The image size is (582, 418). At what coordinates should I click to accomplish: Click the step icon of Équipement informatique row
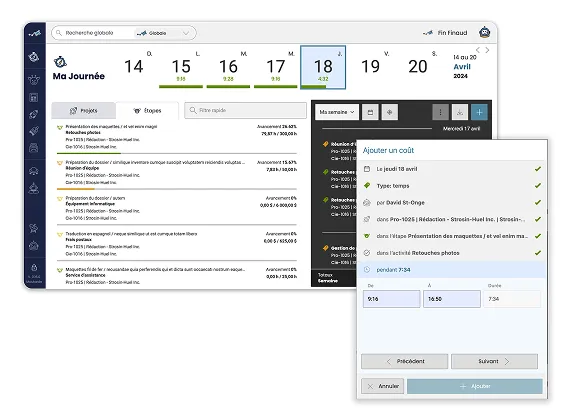click(59, 199)
